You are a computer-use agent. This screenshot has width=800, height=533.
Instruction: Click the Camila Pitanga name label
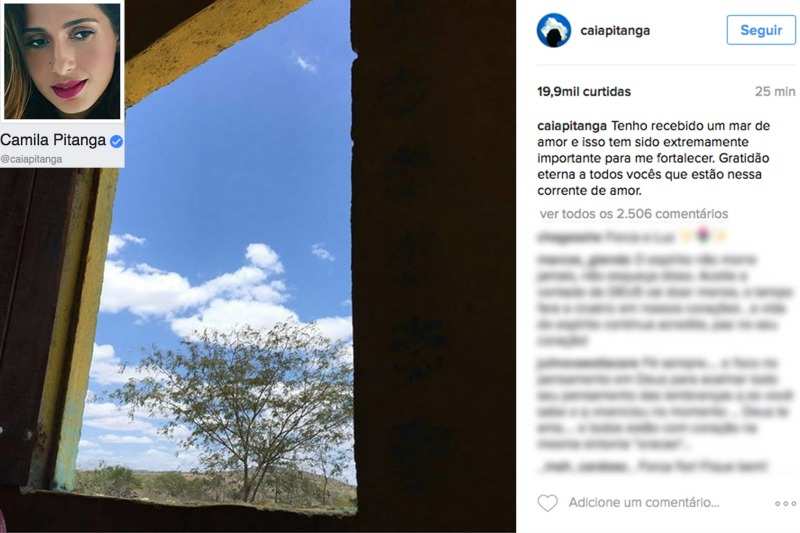[53, 140]
